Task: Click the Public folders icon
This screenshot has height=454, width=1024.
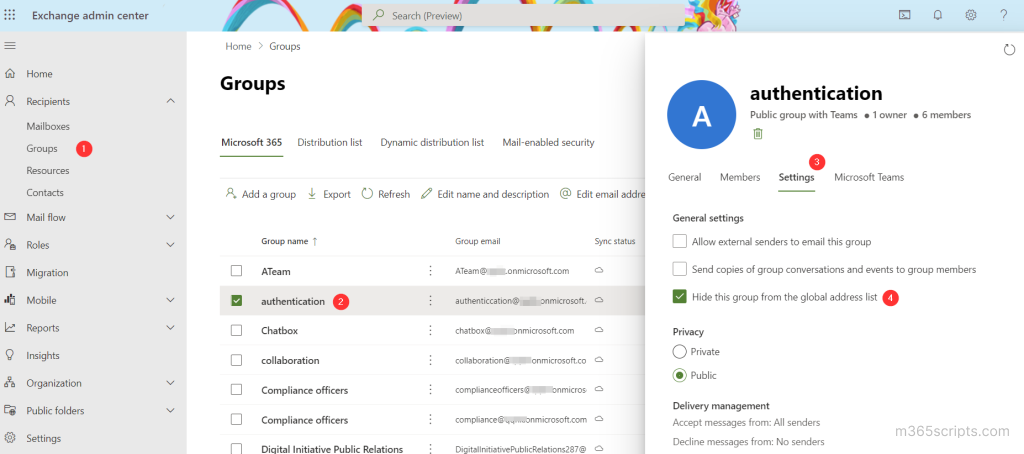Action: (x=10, y=410)
